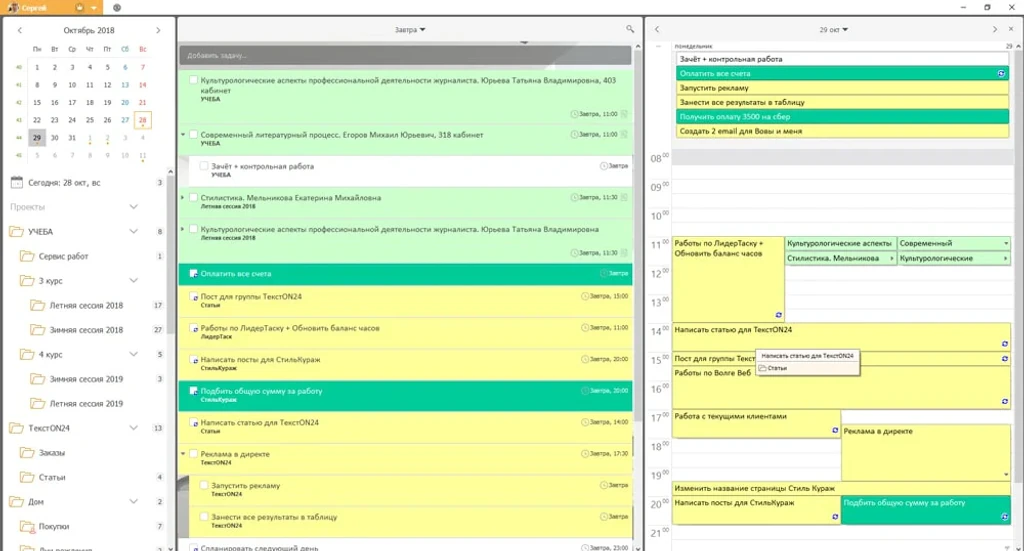Select Летняя сессия 2018 in project tree

click(x=86, y=306)
